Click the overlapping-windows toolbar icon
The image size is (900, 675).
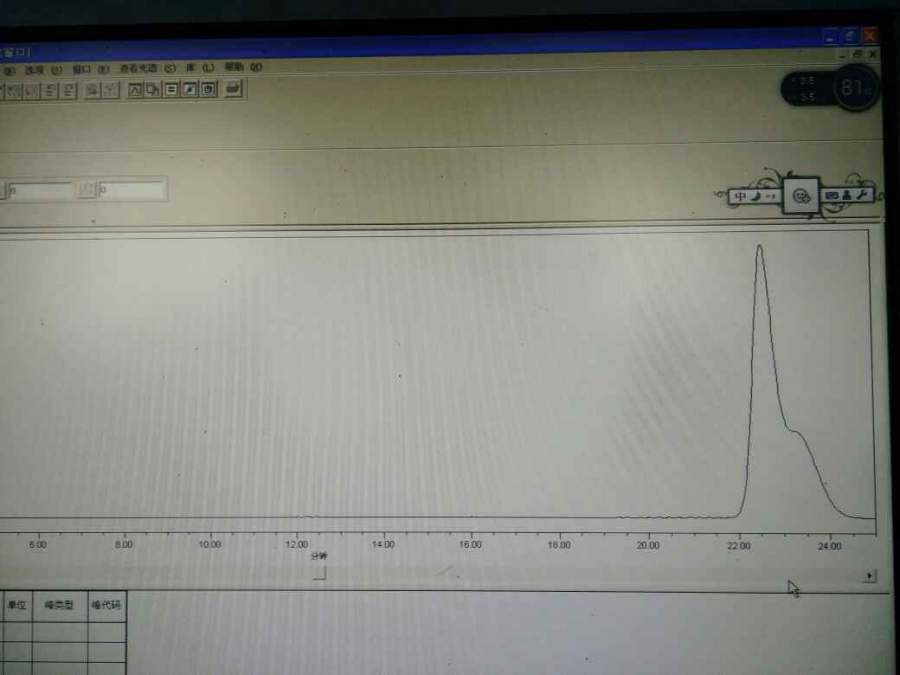click(x=153, y=90)
